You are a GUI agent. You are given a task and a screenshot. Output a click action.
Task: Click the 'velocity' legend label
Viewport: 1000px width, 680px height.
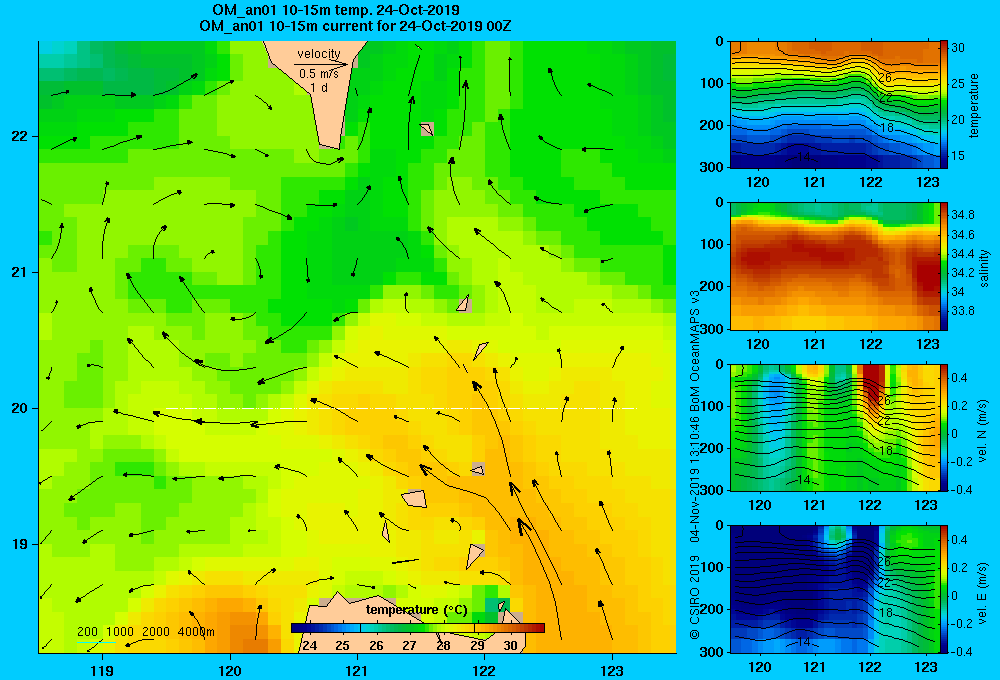(319, 54)
